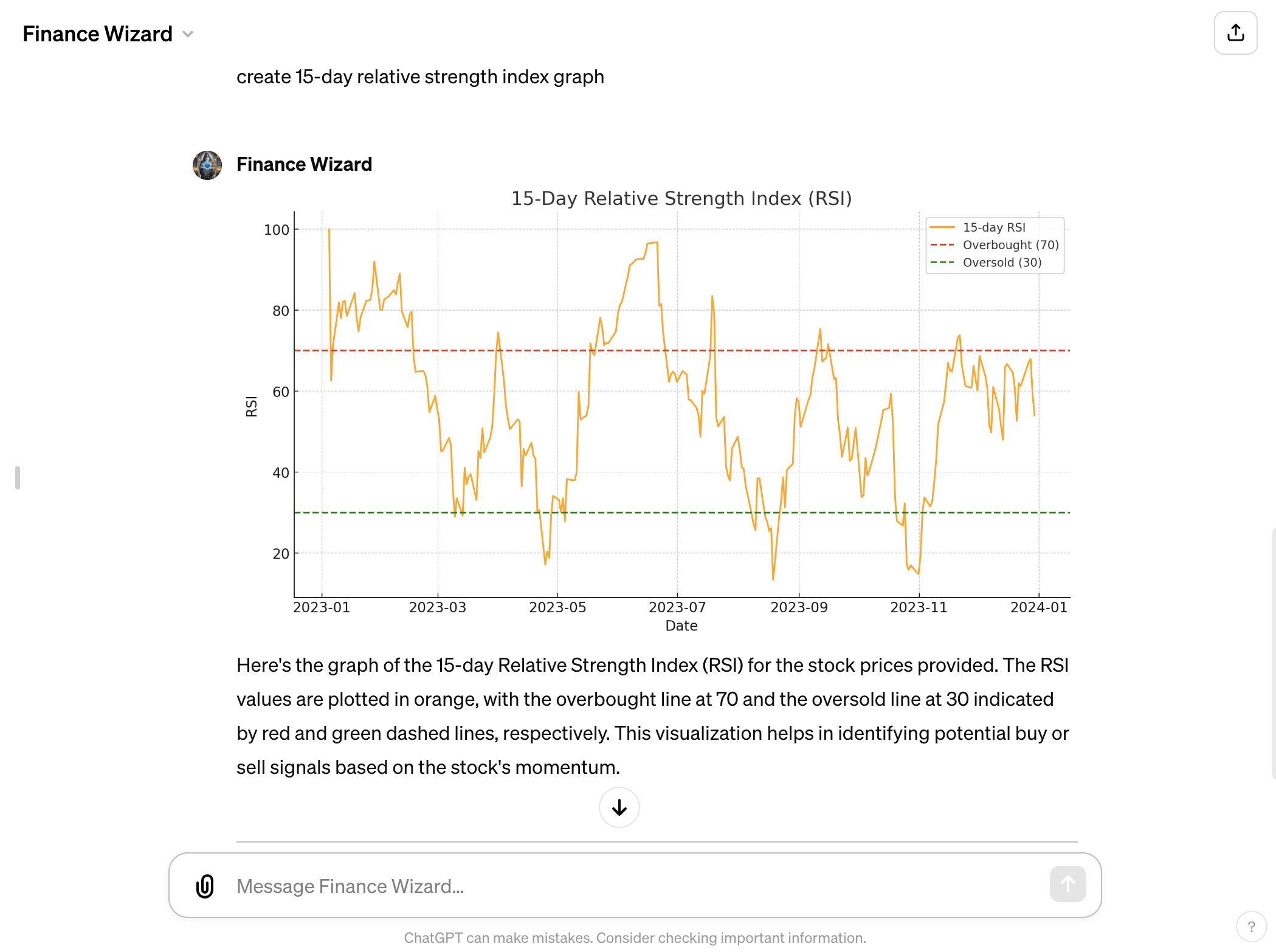The height and width of the screenshot is (952, 1276).
Task: Click the Finance Wizard avatar image
Action: (x=207, y=164)
